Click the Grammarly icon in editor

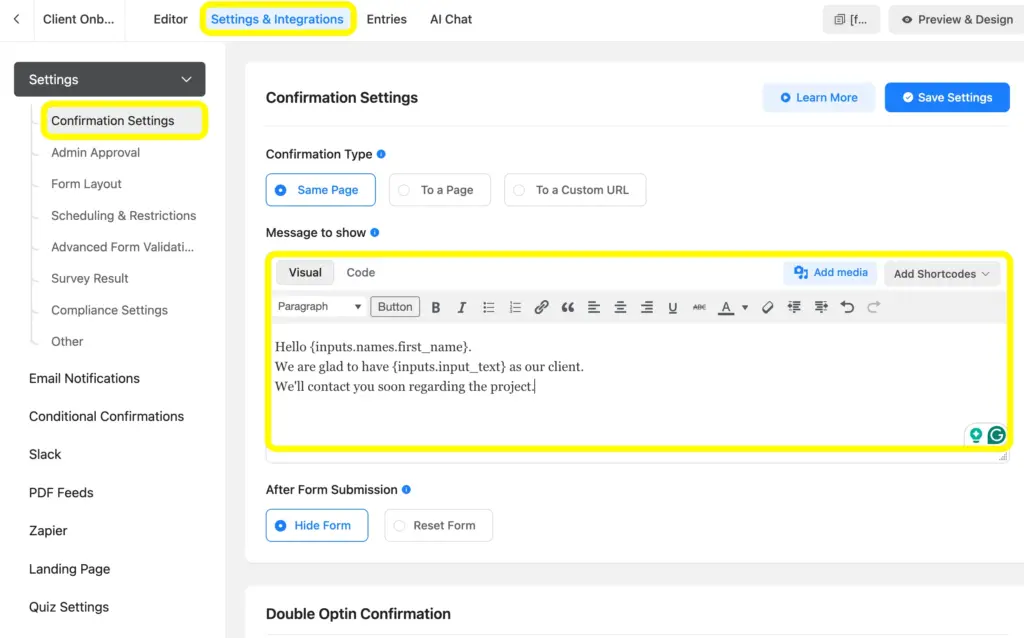click(997, 435)
